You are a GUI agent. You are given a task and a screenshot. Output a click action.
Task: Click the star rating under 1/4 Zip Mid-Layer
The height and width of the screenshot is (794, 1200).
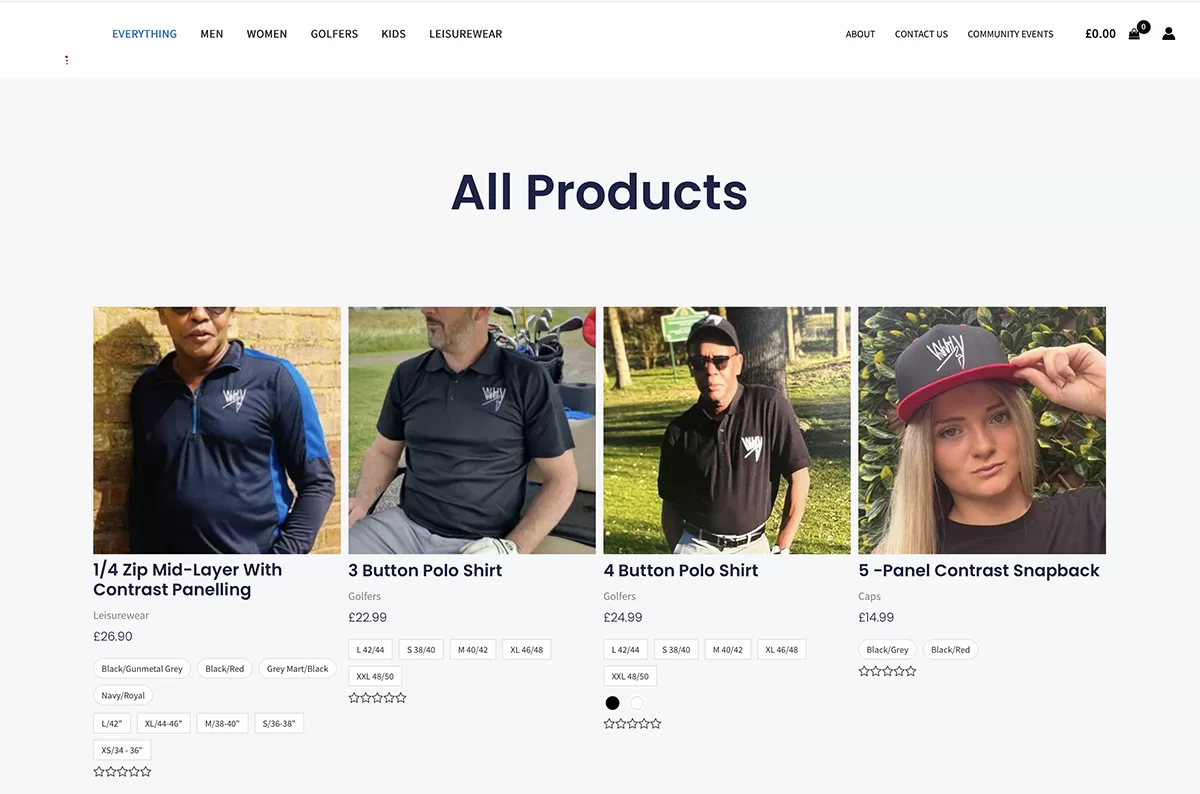click(122, 772)
